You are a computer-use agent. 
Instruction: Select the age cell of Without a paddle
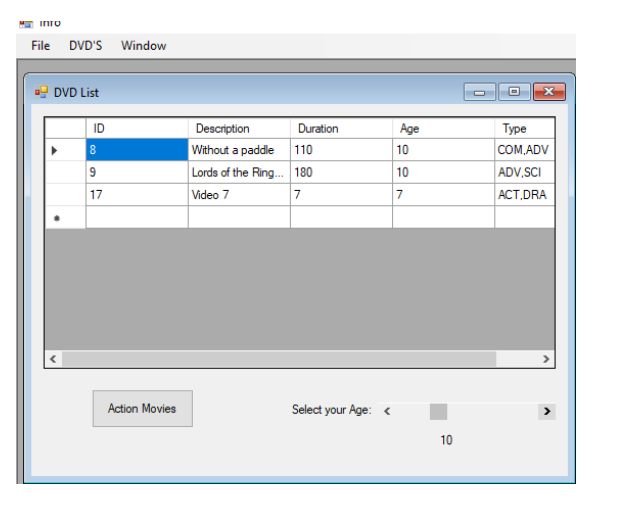pyautogui.click(x=443, y=150)
